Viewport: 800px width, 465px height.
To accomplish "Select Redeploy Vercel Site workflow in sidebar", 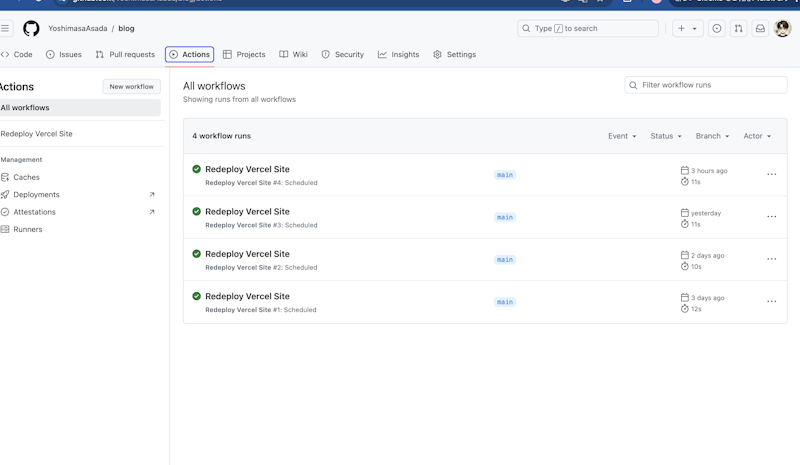I will point(37,134).
